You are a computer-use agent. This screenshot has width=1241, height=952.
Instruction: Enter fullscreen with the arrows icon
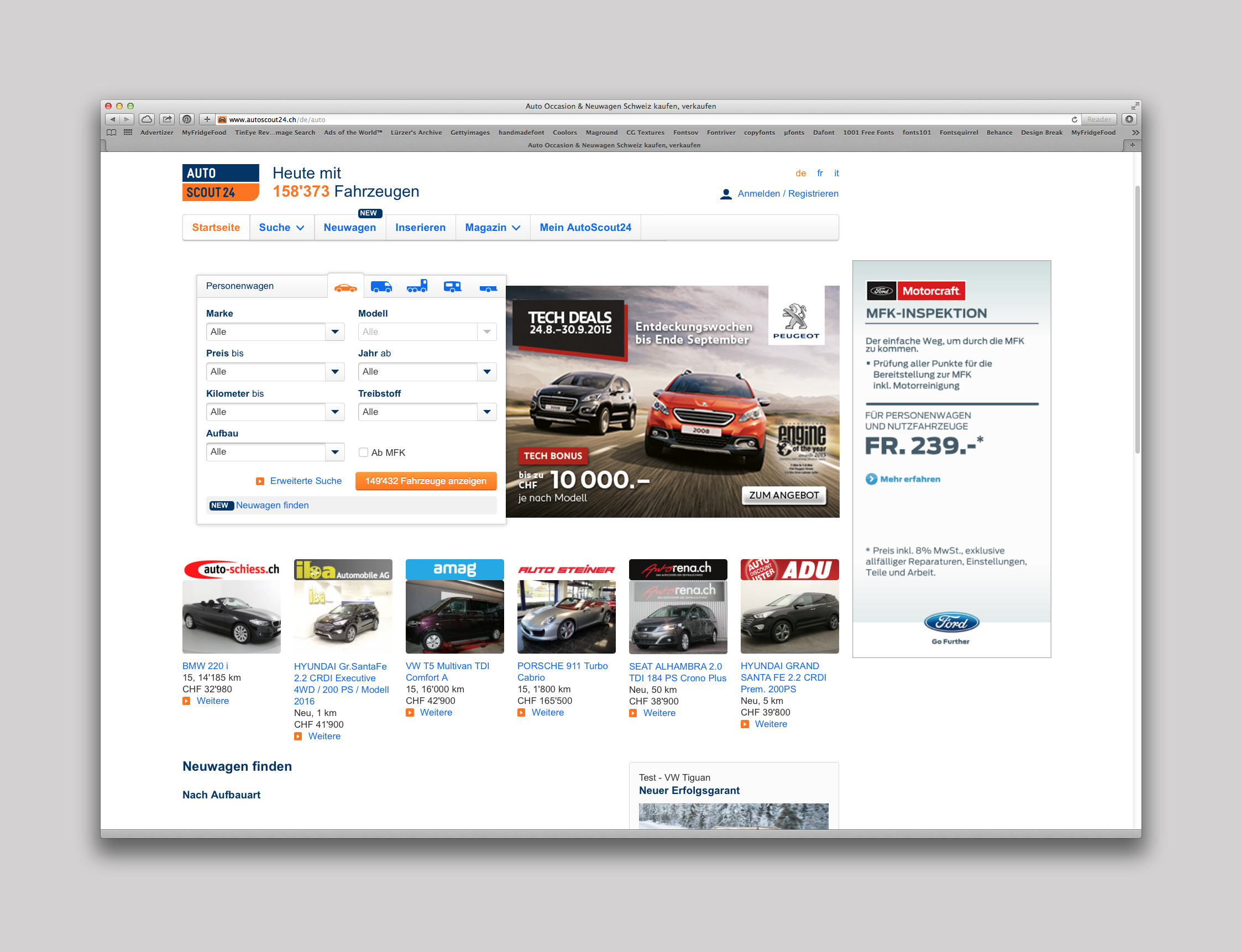(1134, 106)
